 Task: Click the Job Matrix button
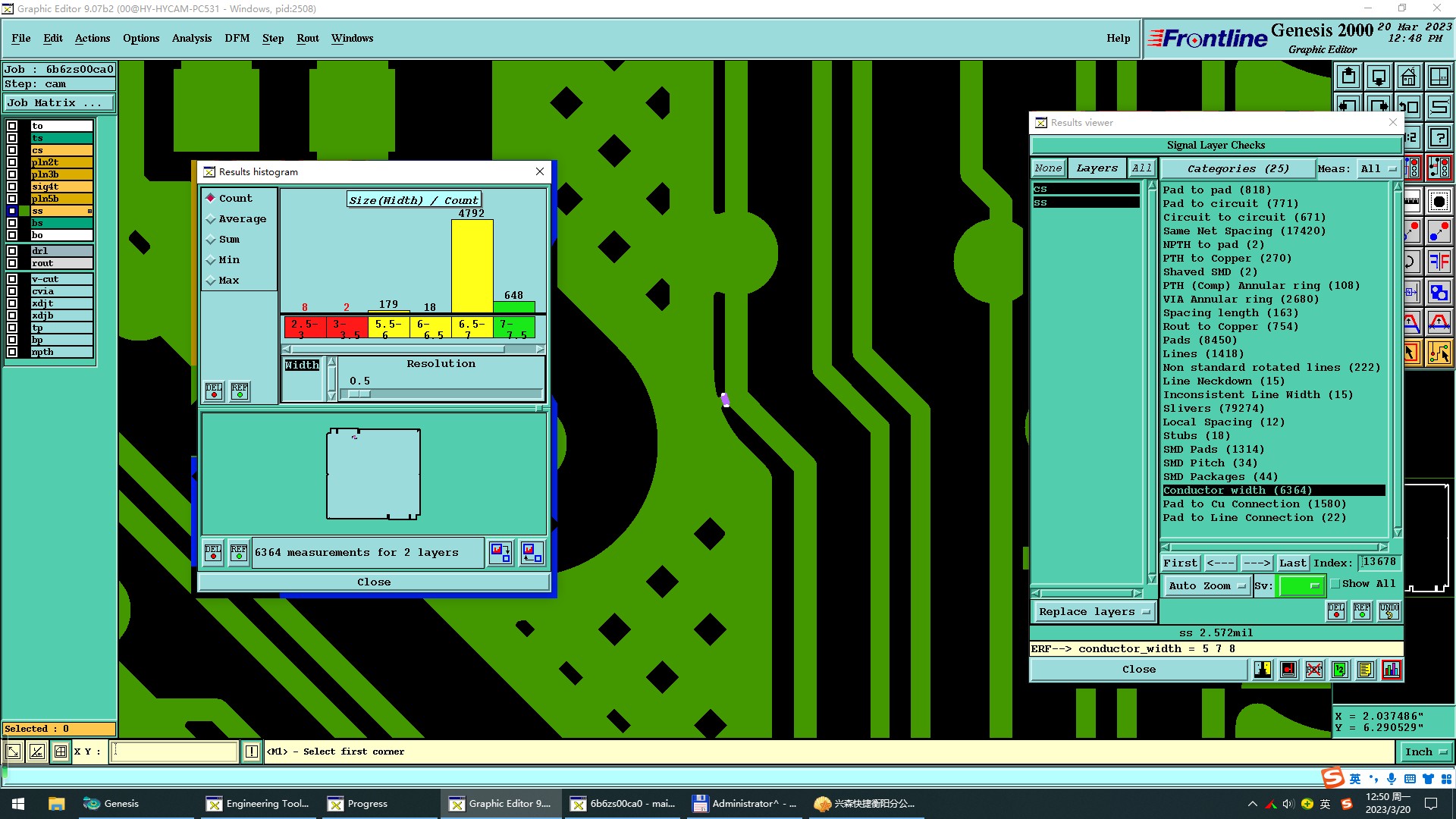[x=59, y=103]
